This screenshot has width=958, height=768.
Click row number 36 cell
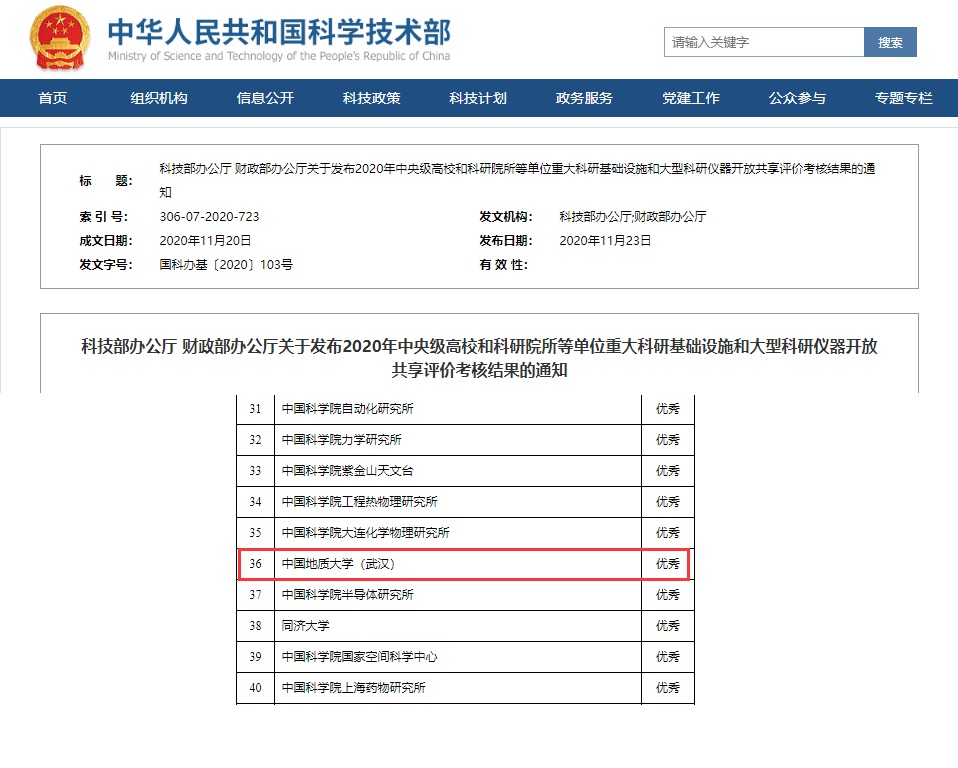tap(255, 564)
